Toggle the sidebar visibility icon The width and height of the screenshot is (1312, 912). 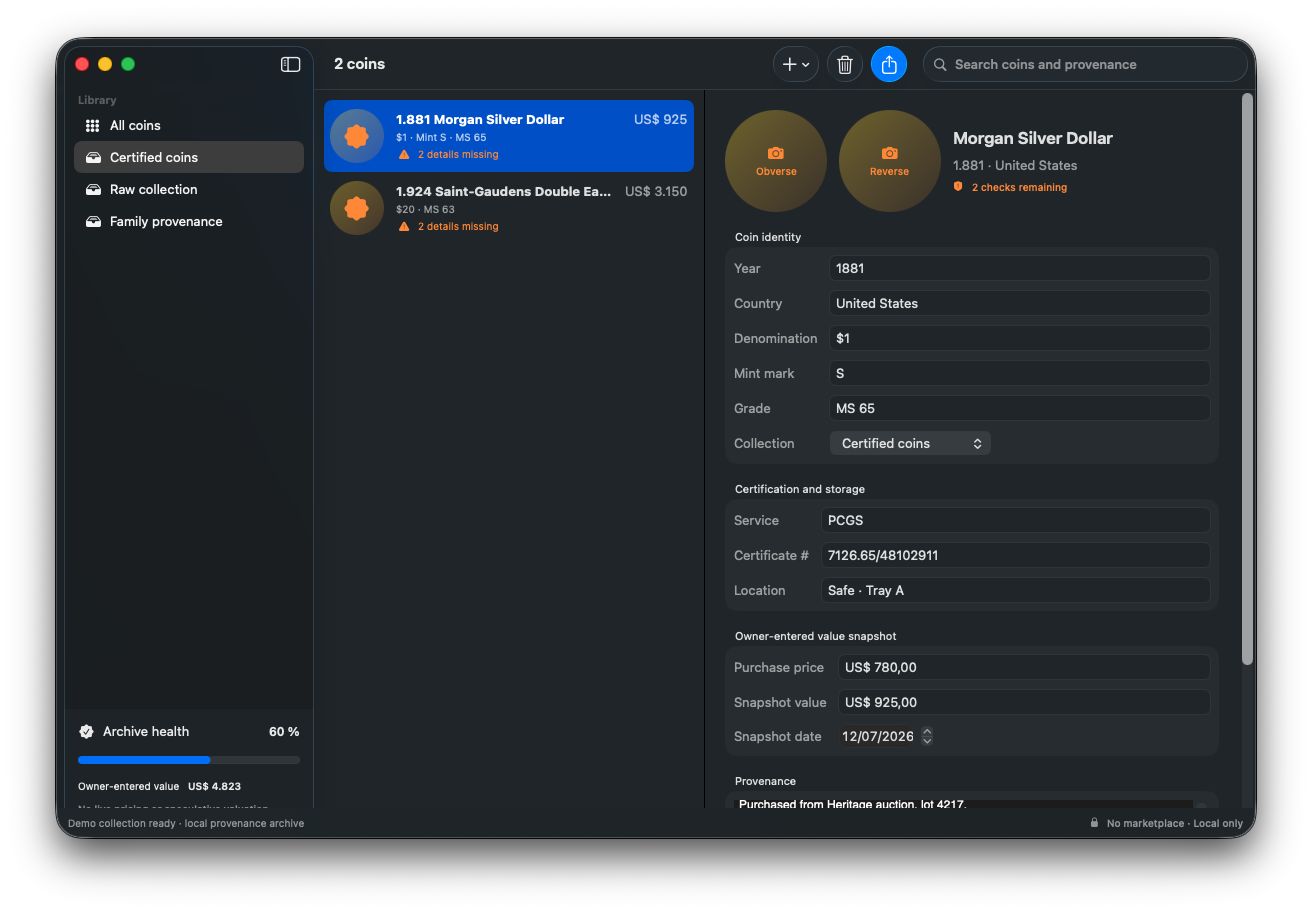point(290,64)
